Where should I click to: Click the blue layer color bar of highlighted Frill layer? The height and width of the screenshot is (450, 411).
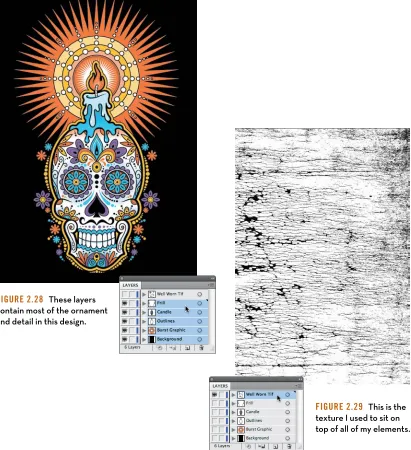[x=137, y=303]
